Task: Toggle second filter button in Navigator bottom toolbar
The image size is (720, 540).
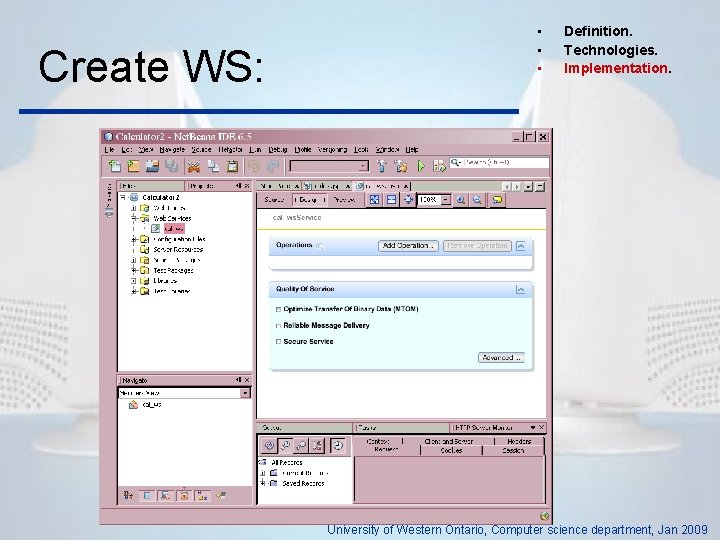Action: 147,495
